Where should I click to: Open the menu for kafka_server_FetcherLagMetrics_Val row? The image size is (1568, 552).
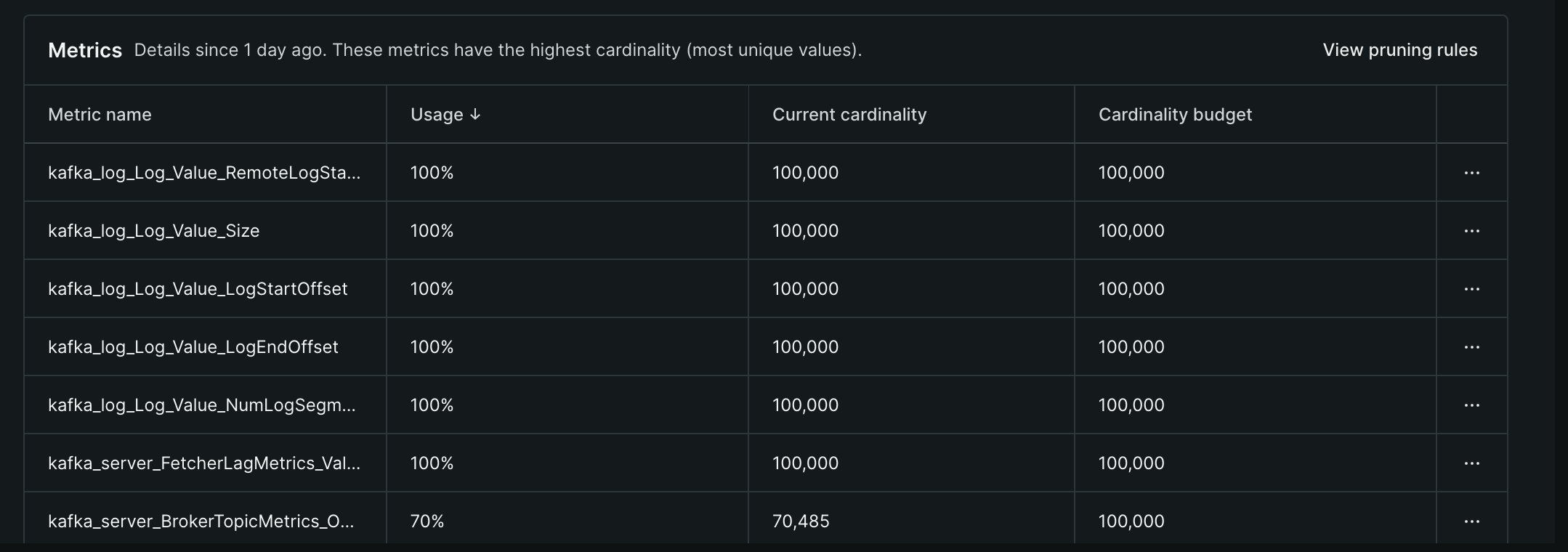click(1473, 463)
